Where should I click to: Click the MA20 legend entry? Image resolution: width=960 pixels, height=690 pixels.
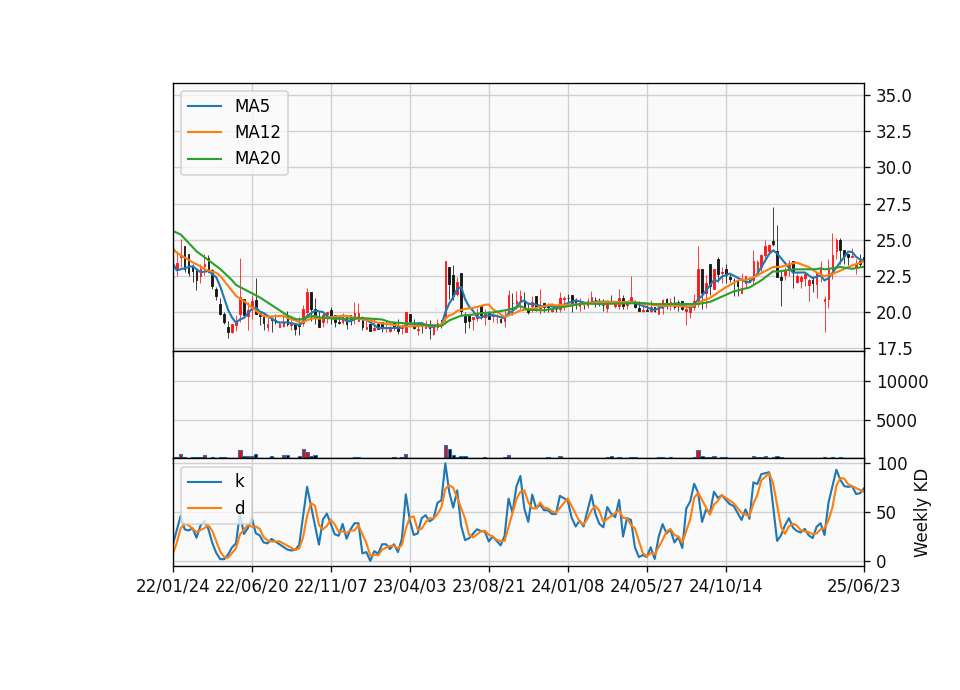click(233, 158)
